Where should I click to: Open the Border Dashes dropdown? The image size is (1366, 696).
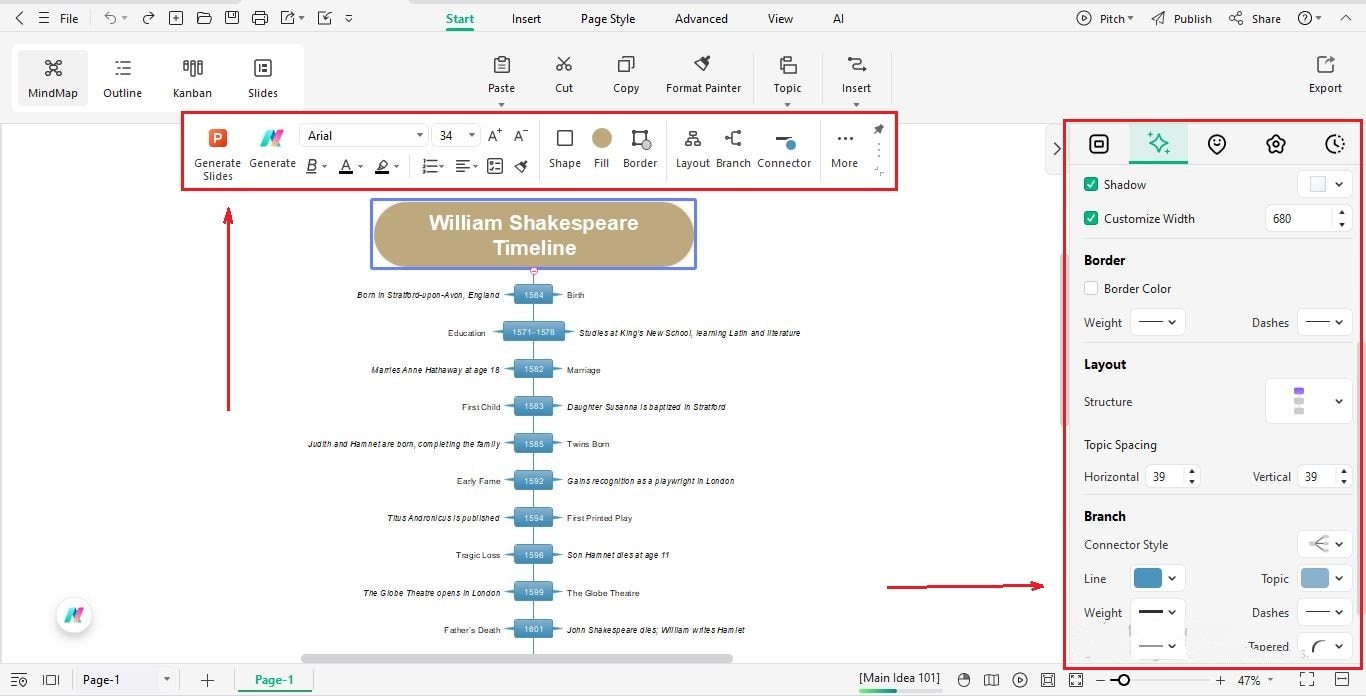pos(1325,322)
